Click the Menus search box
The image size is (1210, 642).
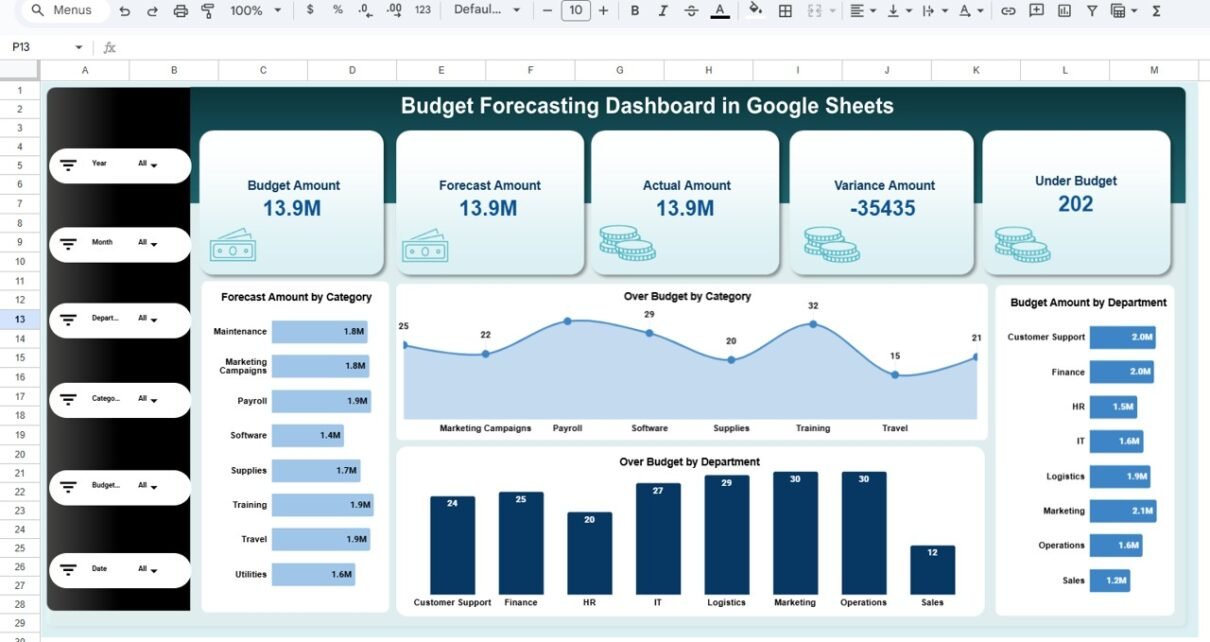click(60, 10)
